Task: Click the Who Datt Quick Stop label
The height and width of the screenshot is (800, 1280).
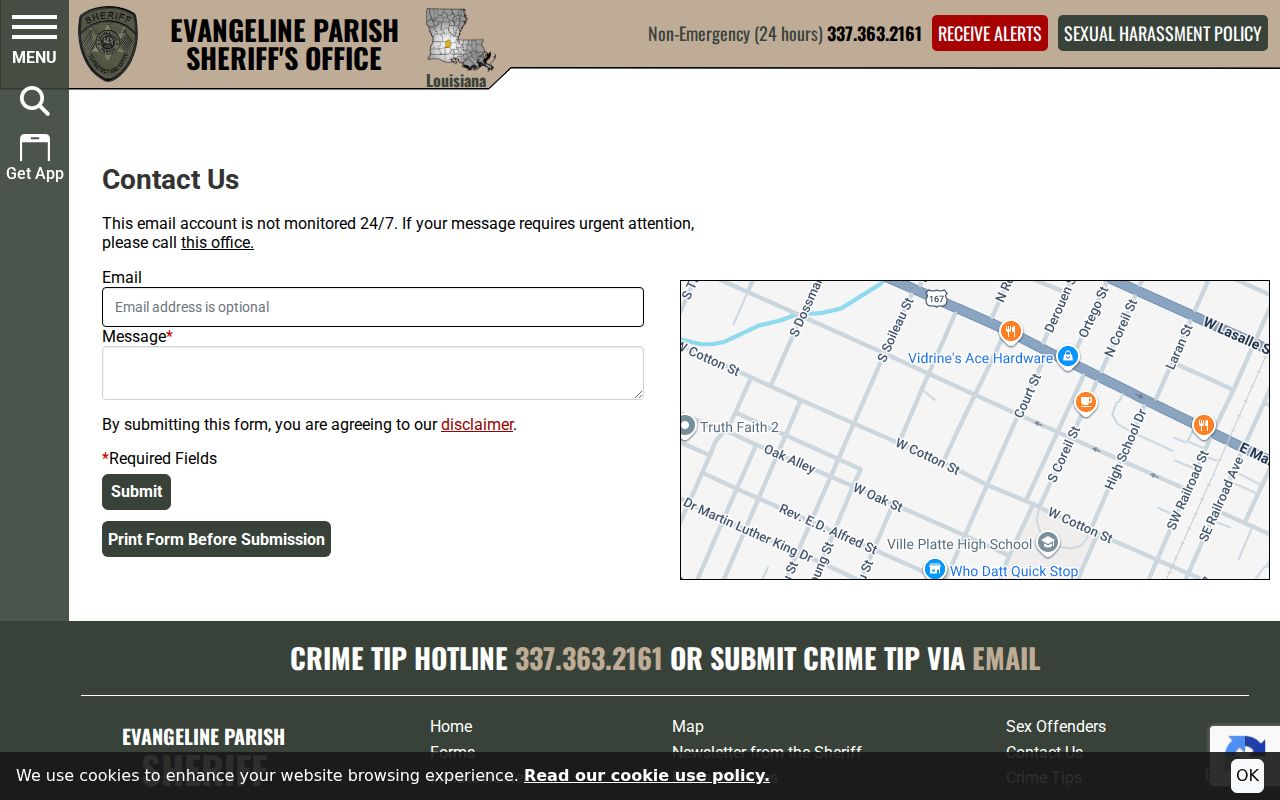Action: [x=1014, y=571]
